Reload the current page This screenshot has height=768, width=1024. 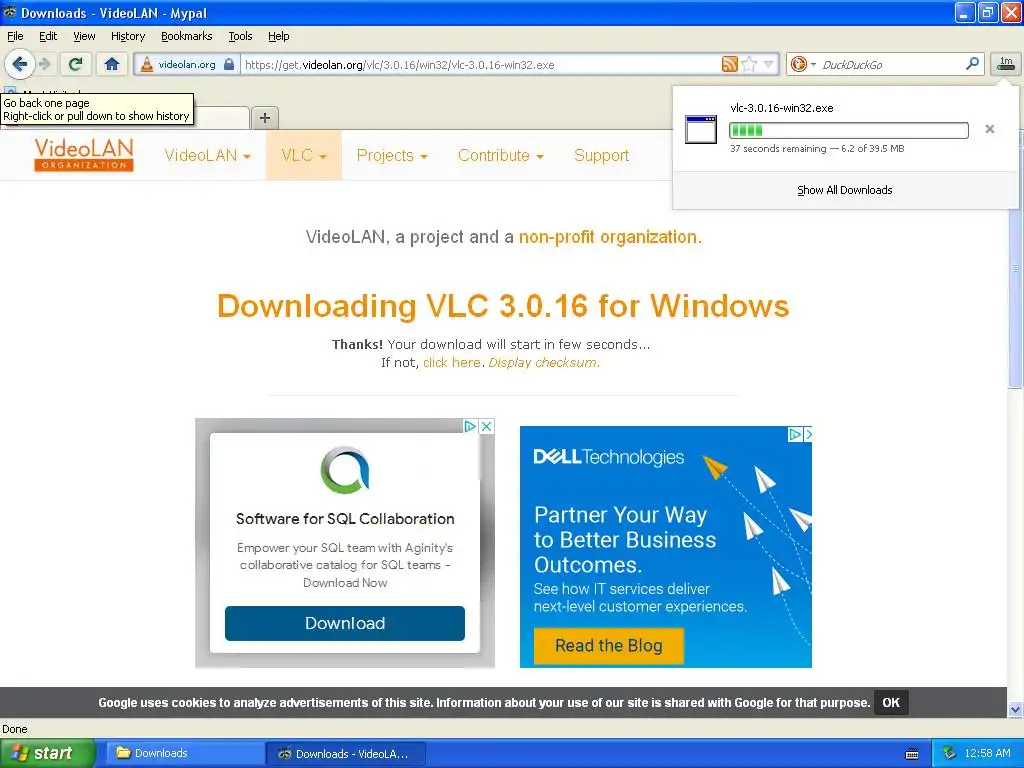coord(75,64)
